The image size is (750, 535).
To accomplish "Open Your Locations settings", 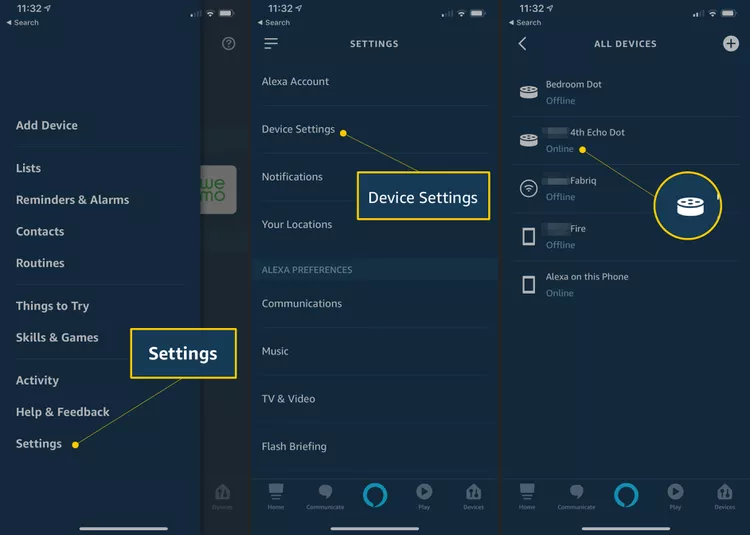I will (x=375, y=225).
